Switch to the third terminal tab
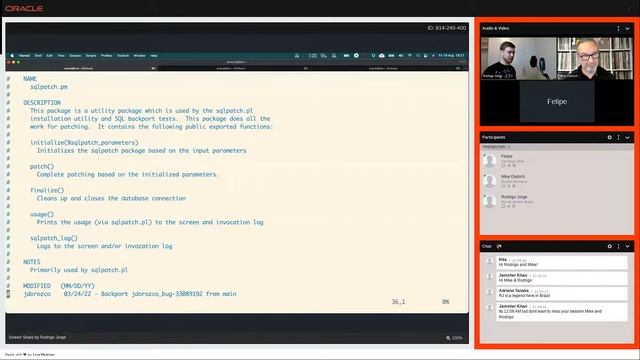This screenshot has width=640, height=360. click(387, 68)
